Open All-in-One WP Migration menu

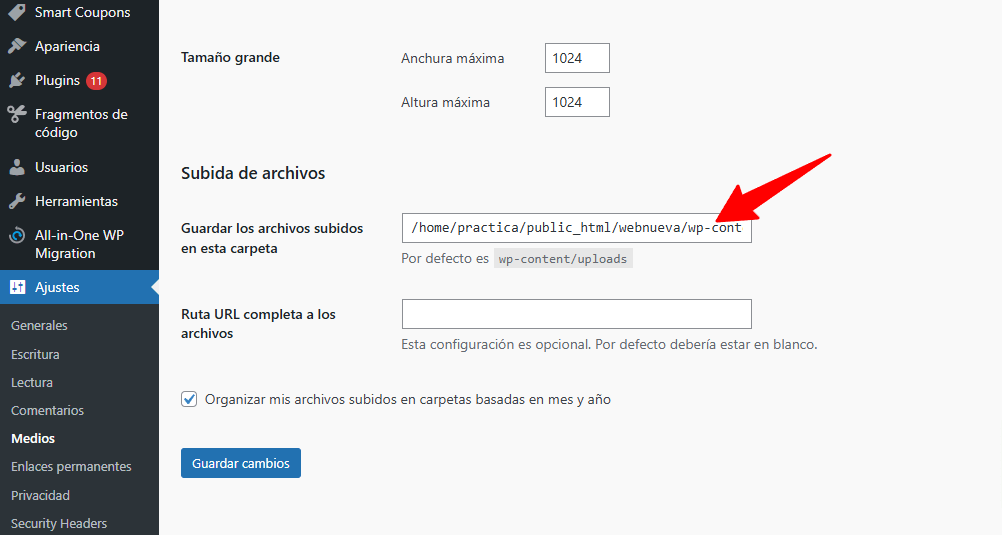tap(79, 244)
